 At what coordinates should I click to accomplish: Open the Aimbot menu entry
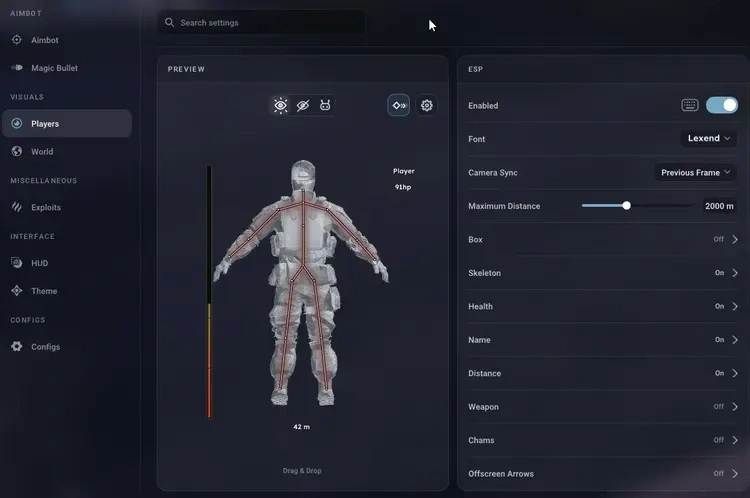point(67,40)
